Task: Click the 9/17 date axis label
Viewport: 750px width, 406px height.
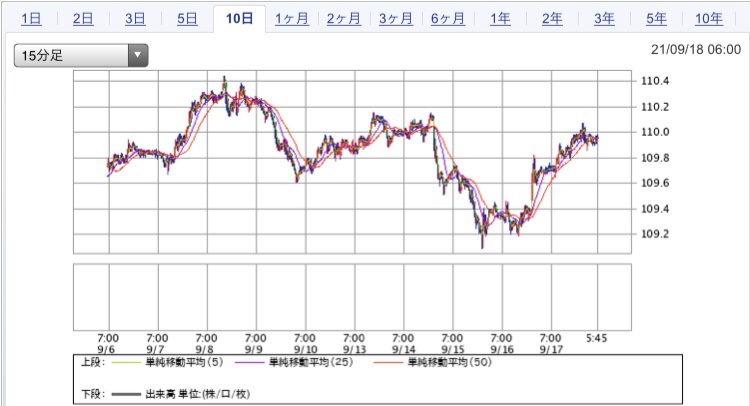Action: click(x=551, y=350)
